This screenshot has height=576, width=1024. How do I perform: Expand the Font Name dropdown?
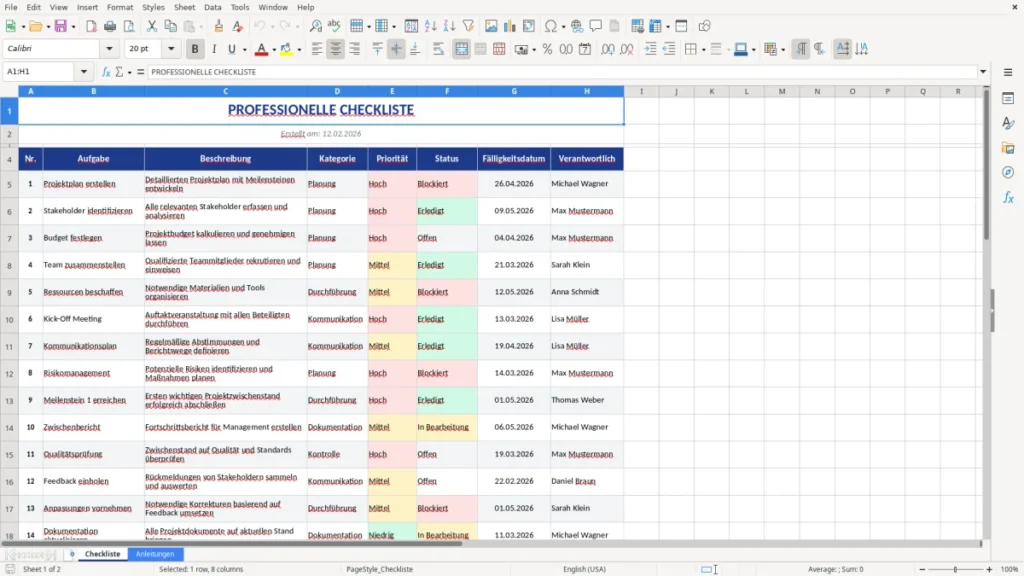[x=109, y=48]
